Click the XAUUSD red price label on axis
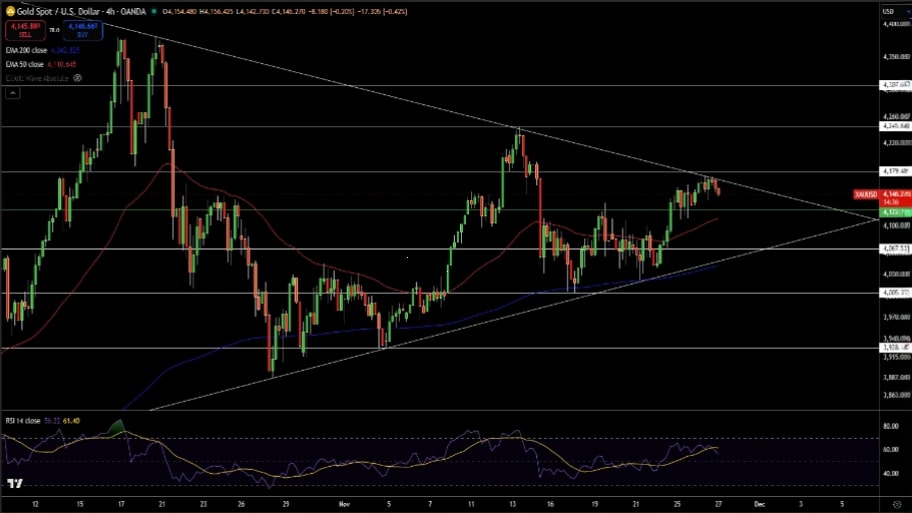The width and height of the screenshot is (912, 513). point(866,193)
